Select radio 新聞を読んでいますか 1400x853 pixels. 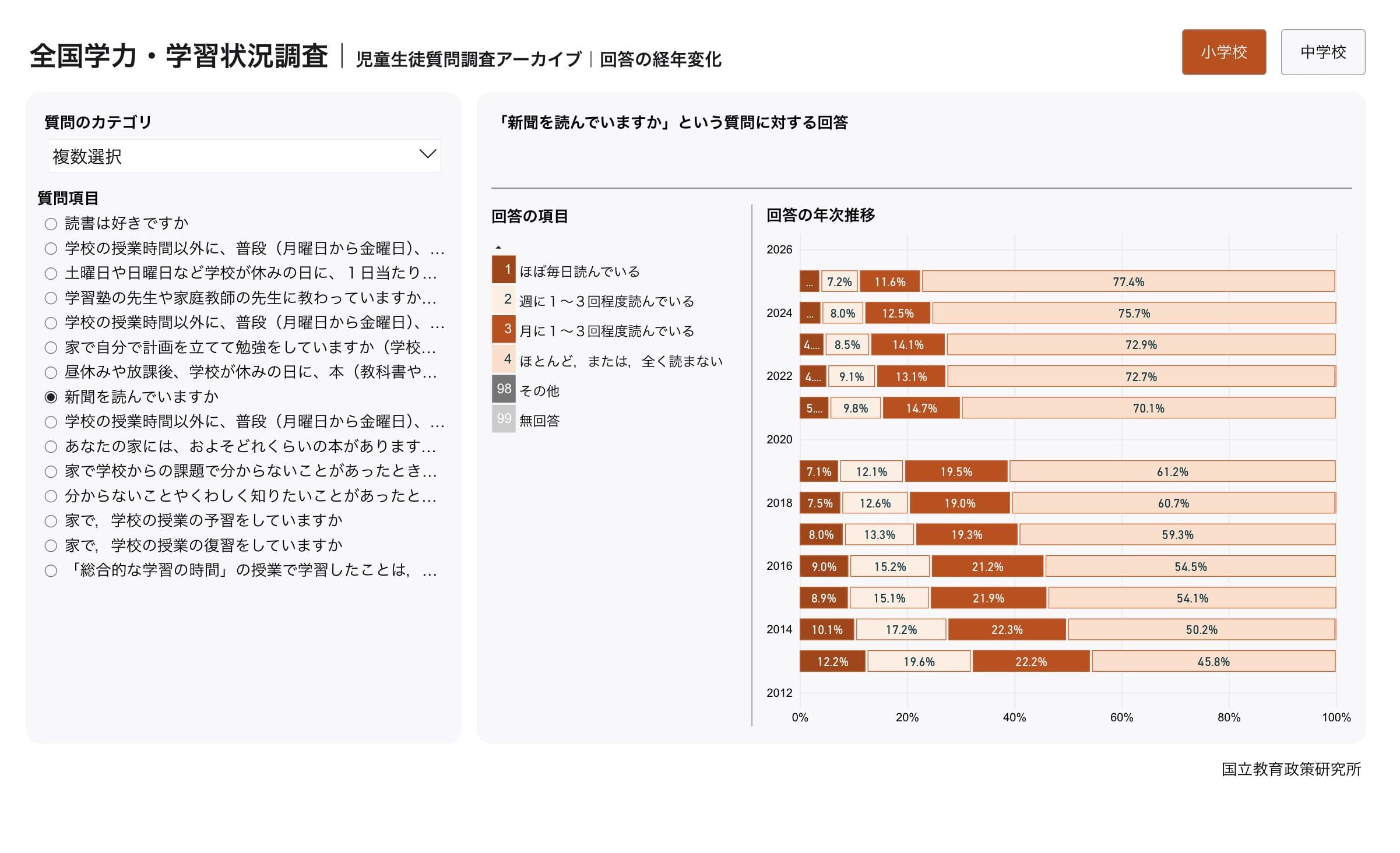click(51, 397)
